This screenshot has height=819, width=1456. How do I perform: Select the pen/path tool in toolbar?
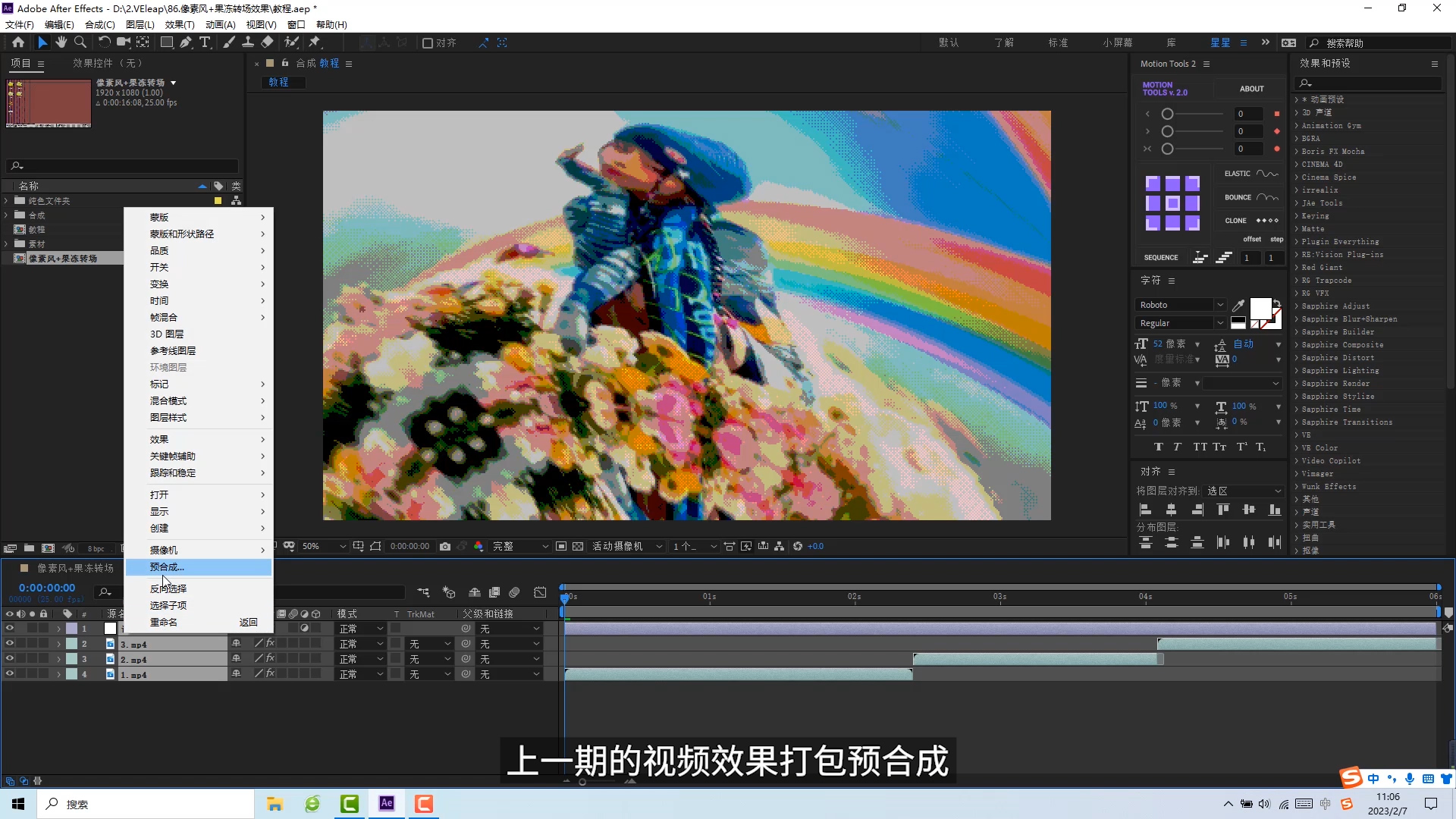[186, 42]
